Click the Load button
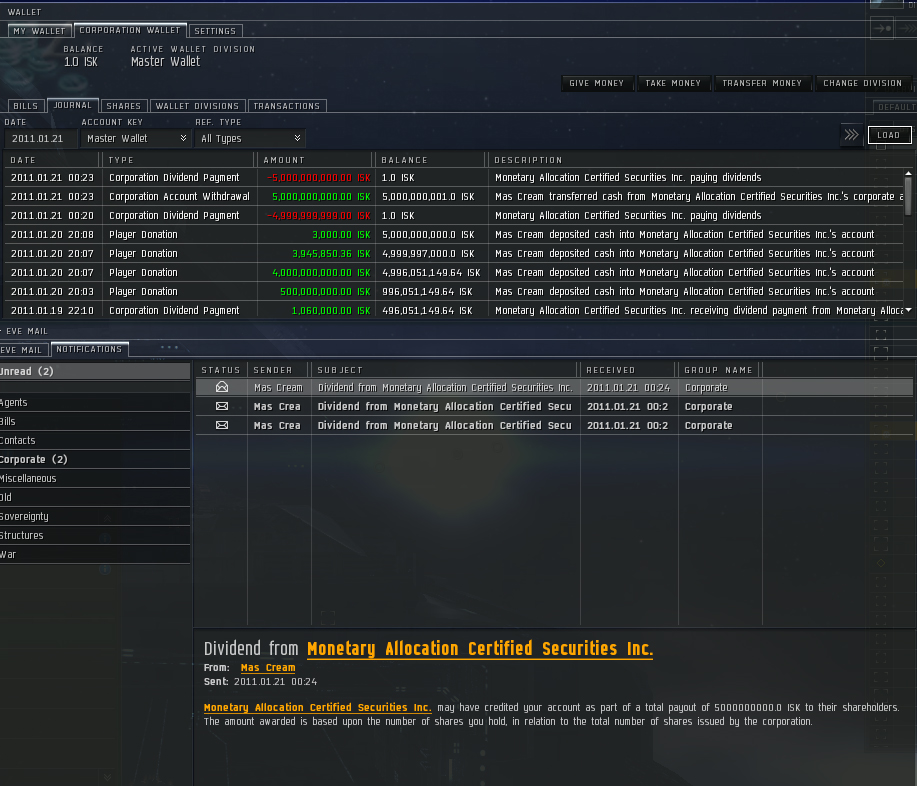The image size is (917, 786). click(889, 135)
